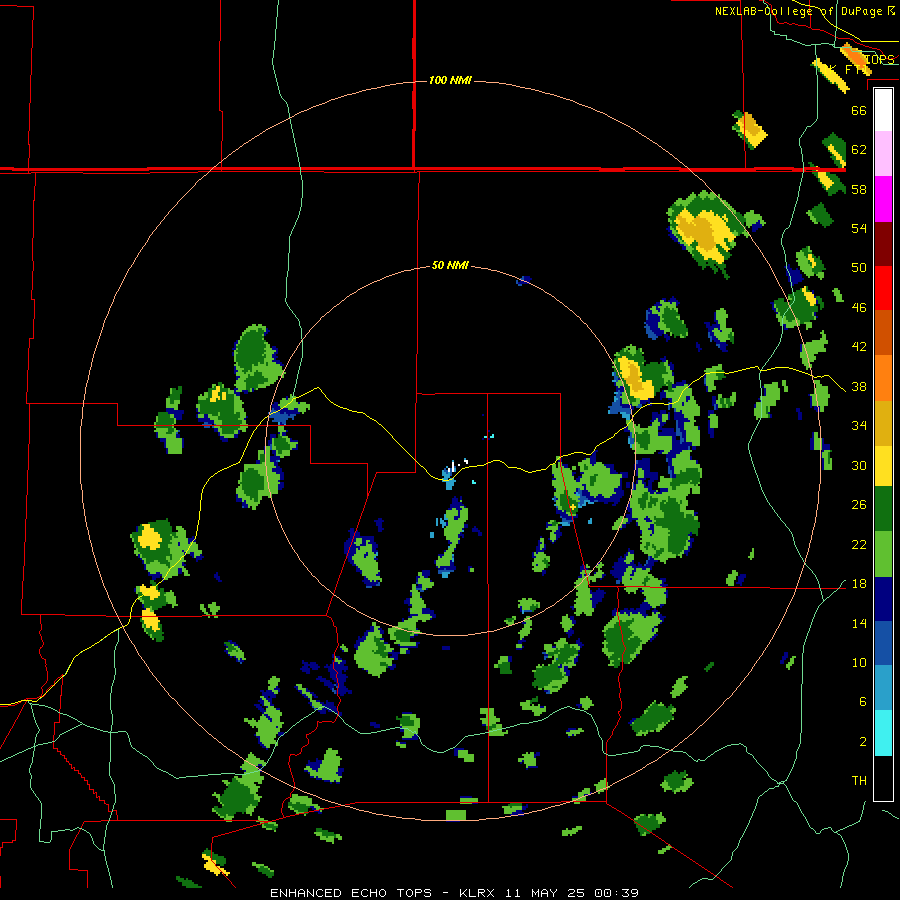The height and width of the screenshot is (900, 900).
Task: Click the medium blue legend swatch
Action: point(883,644)
